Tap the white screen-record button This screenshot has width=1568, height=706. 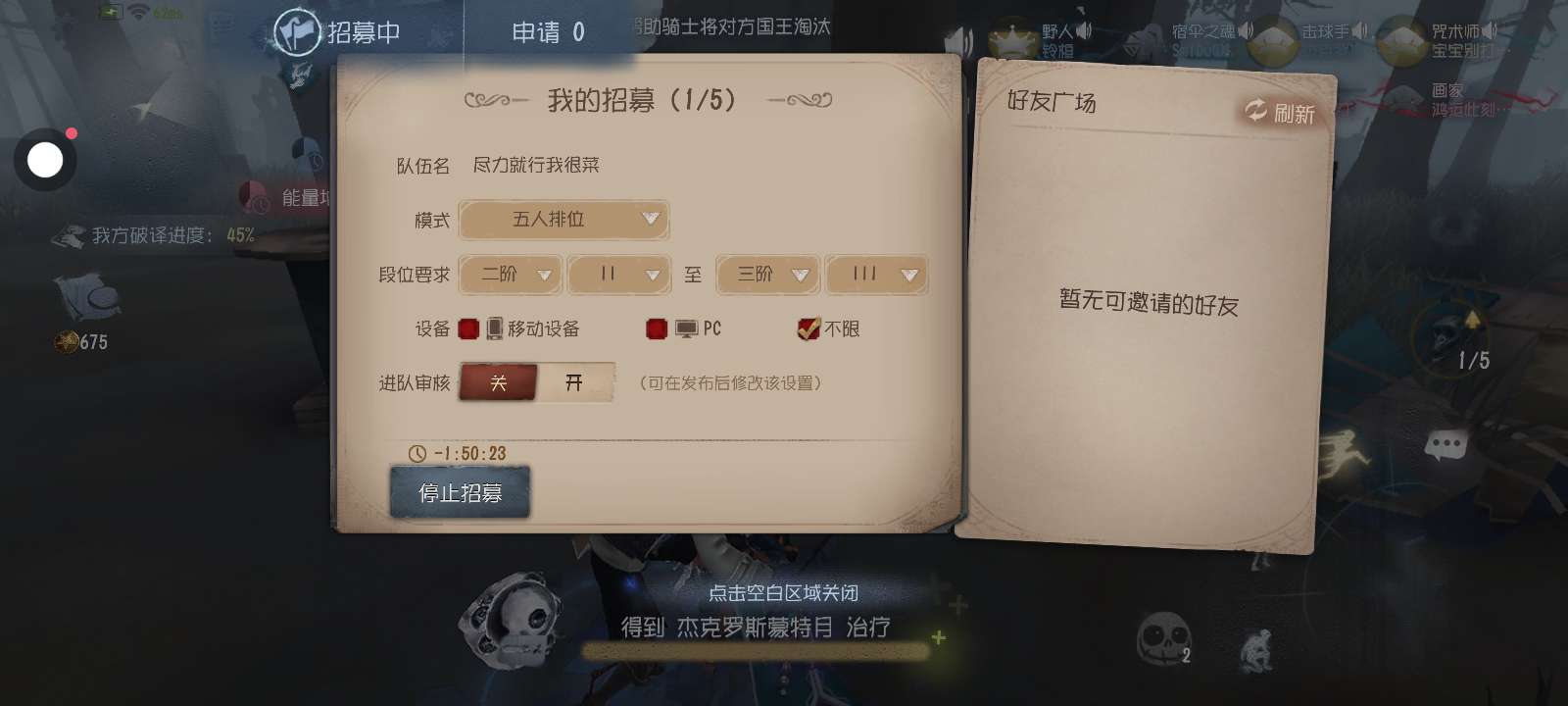coord(45,160)
